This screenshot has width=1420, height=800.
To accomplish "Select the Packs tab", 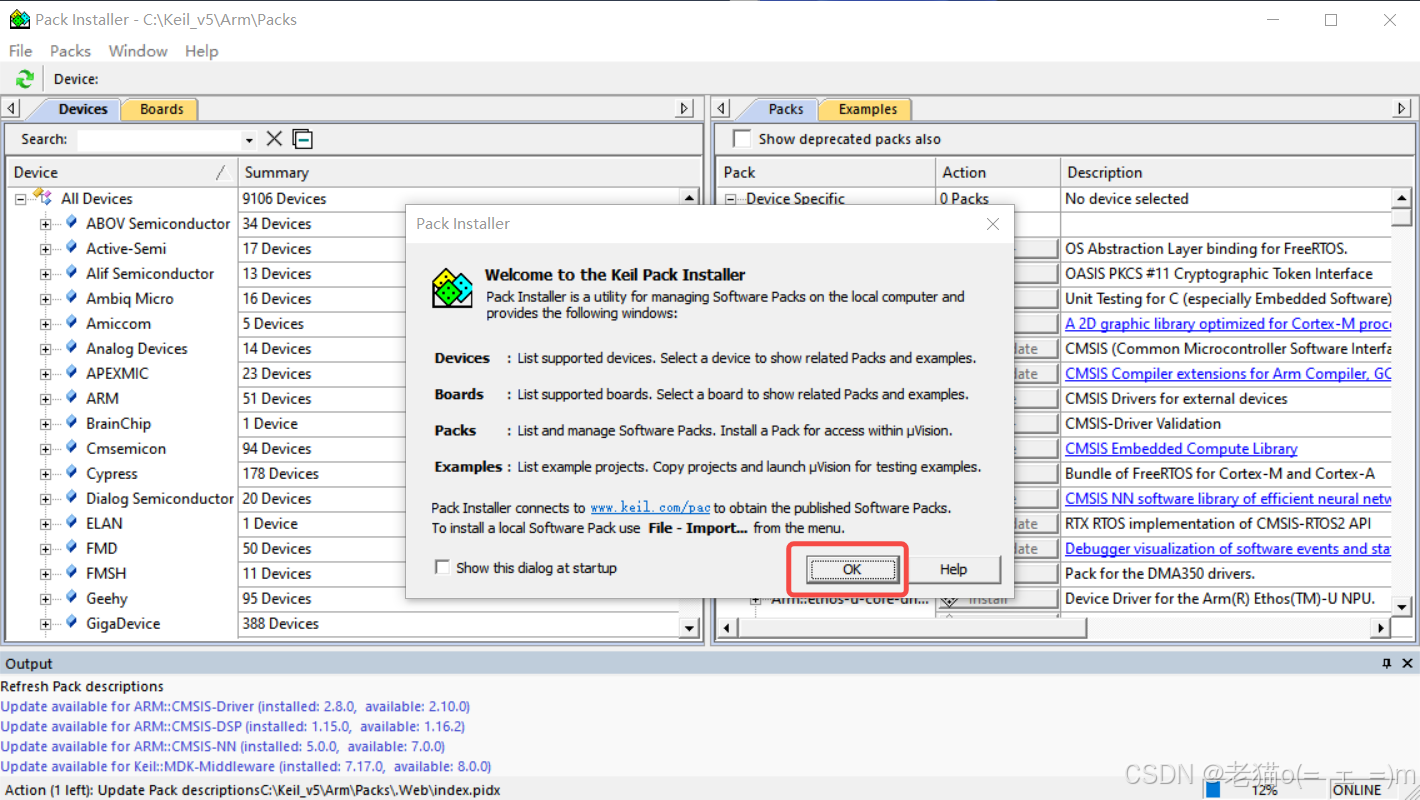I will [785, 109].
